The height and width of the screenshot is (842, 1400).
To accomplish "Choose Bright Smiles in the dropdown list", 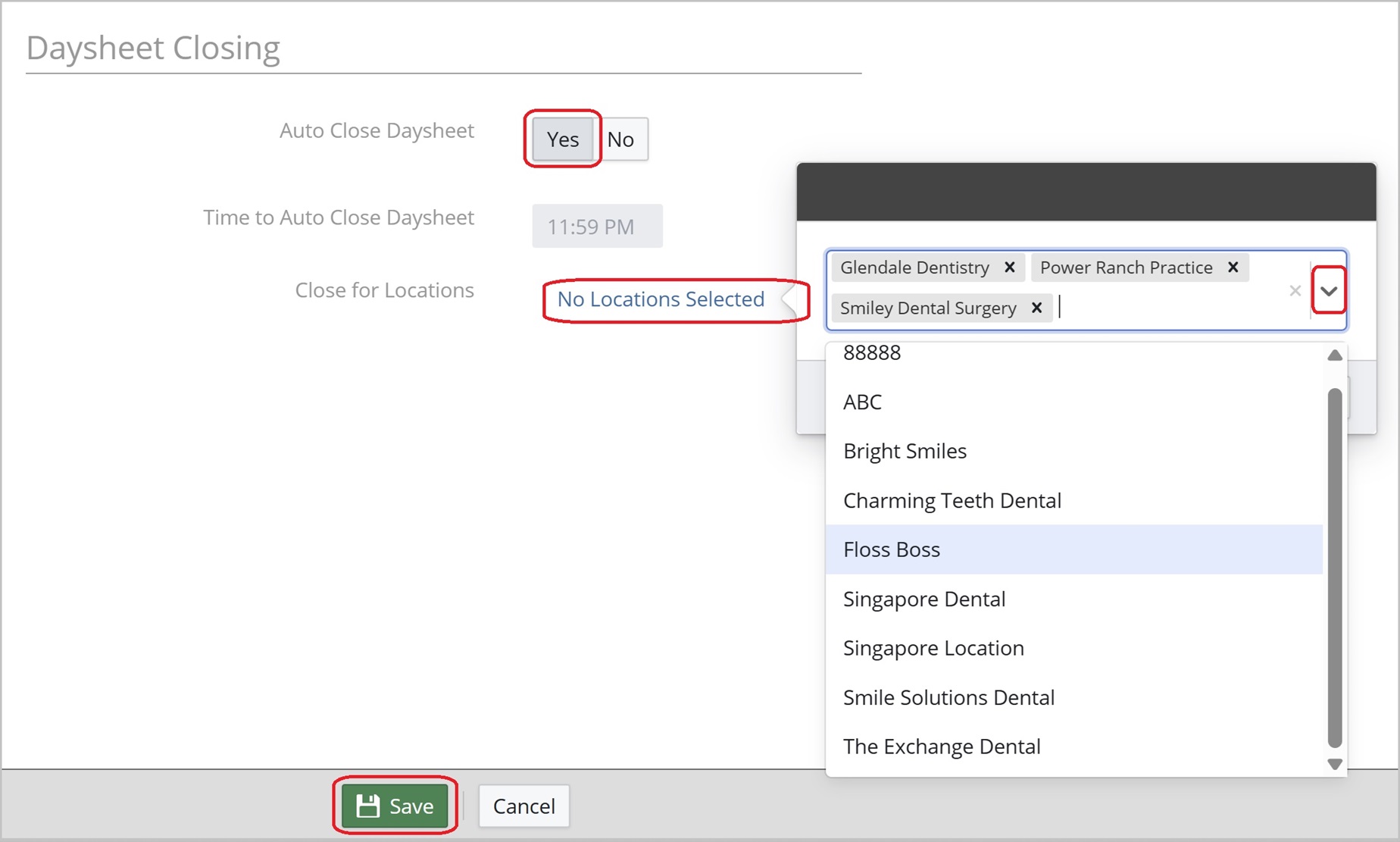I will pos(905,451).
